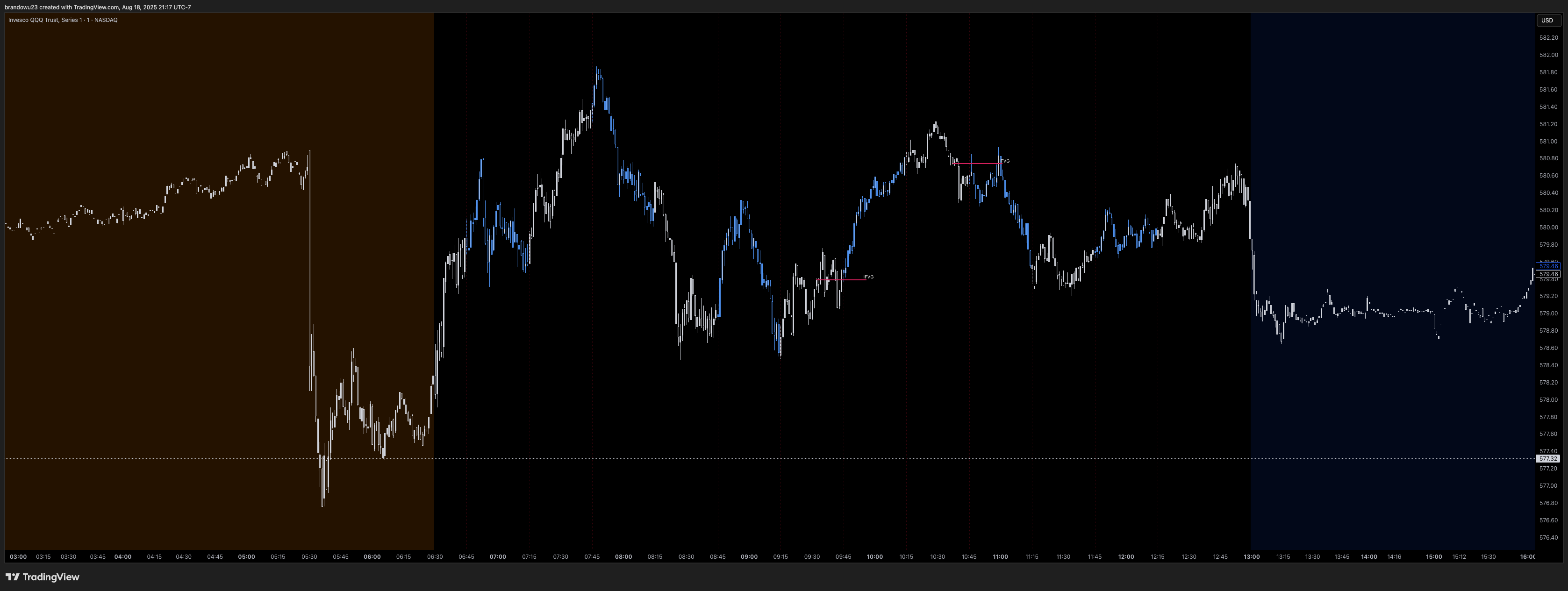
Task: Click the 579.00 price axis label
Action: 1548,313
